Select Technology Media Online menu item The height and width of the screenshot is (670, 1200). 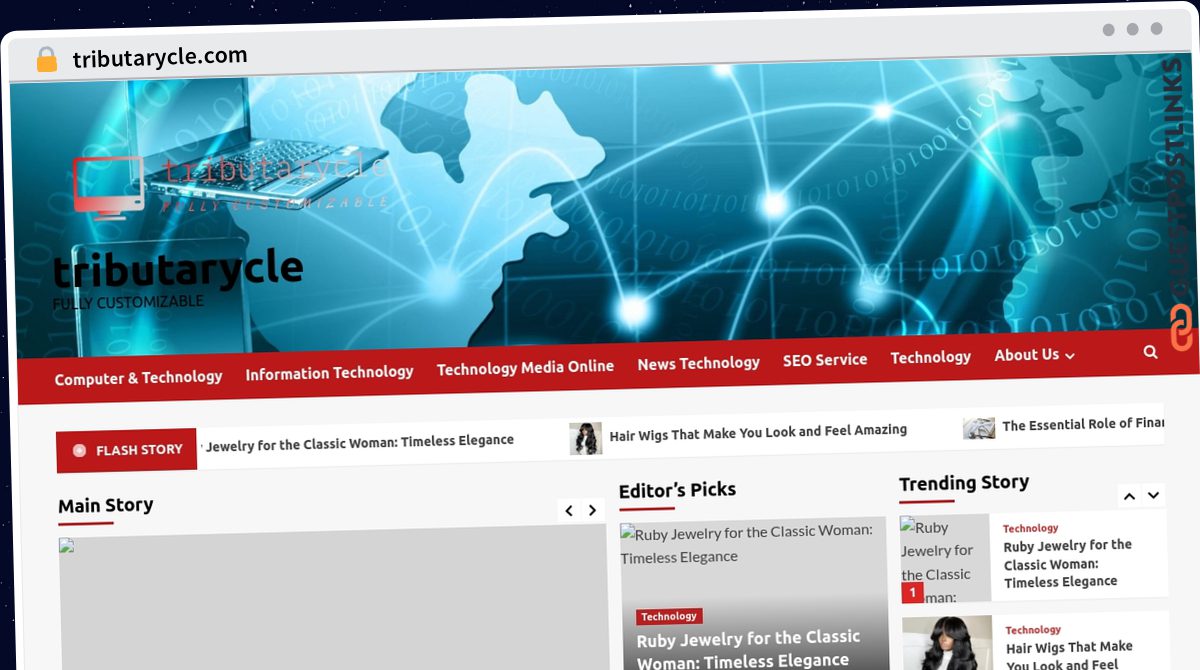tap(525, 367)
